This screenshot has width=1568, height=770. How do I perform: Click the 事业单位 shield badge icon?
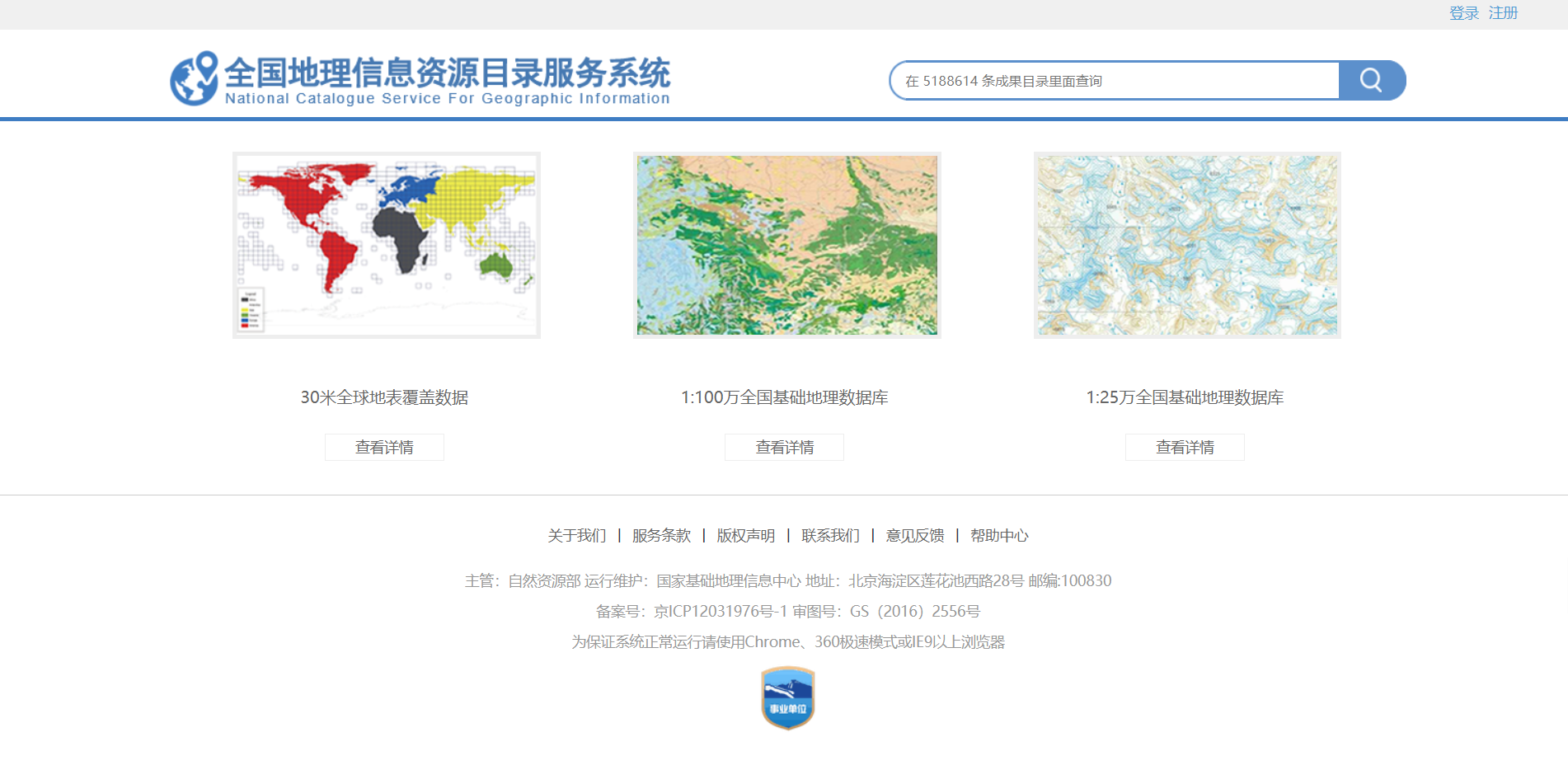[787, 698]
